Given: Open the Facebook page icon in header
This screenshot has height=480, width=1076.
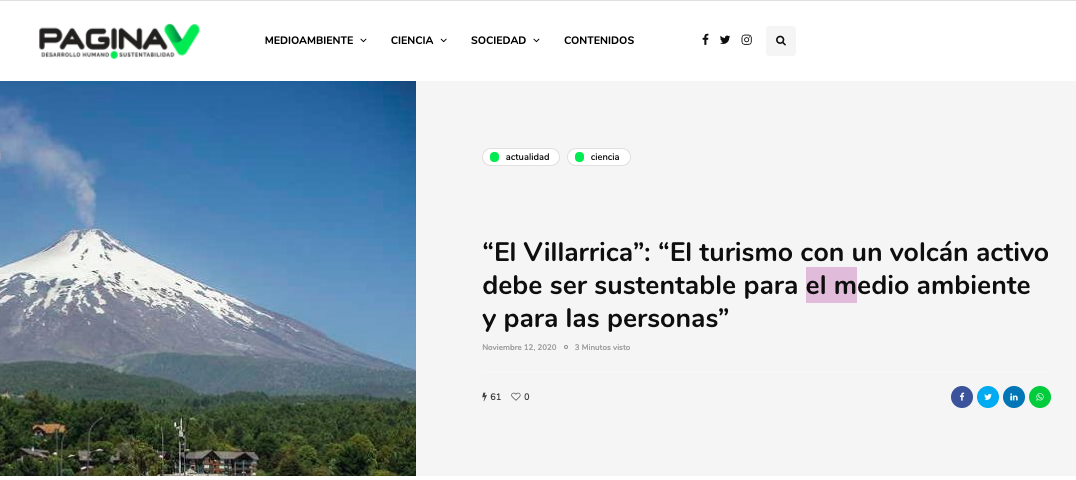Looking at the screenshot, I should tap(705, 40).
